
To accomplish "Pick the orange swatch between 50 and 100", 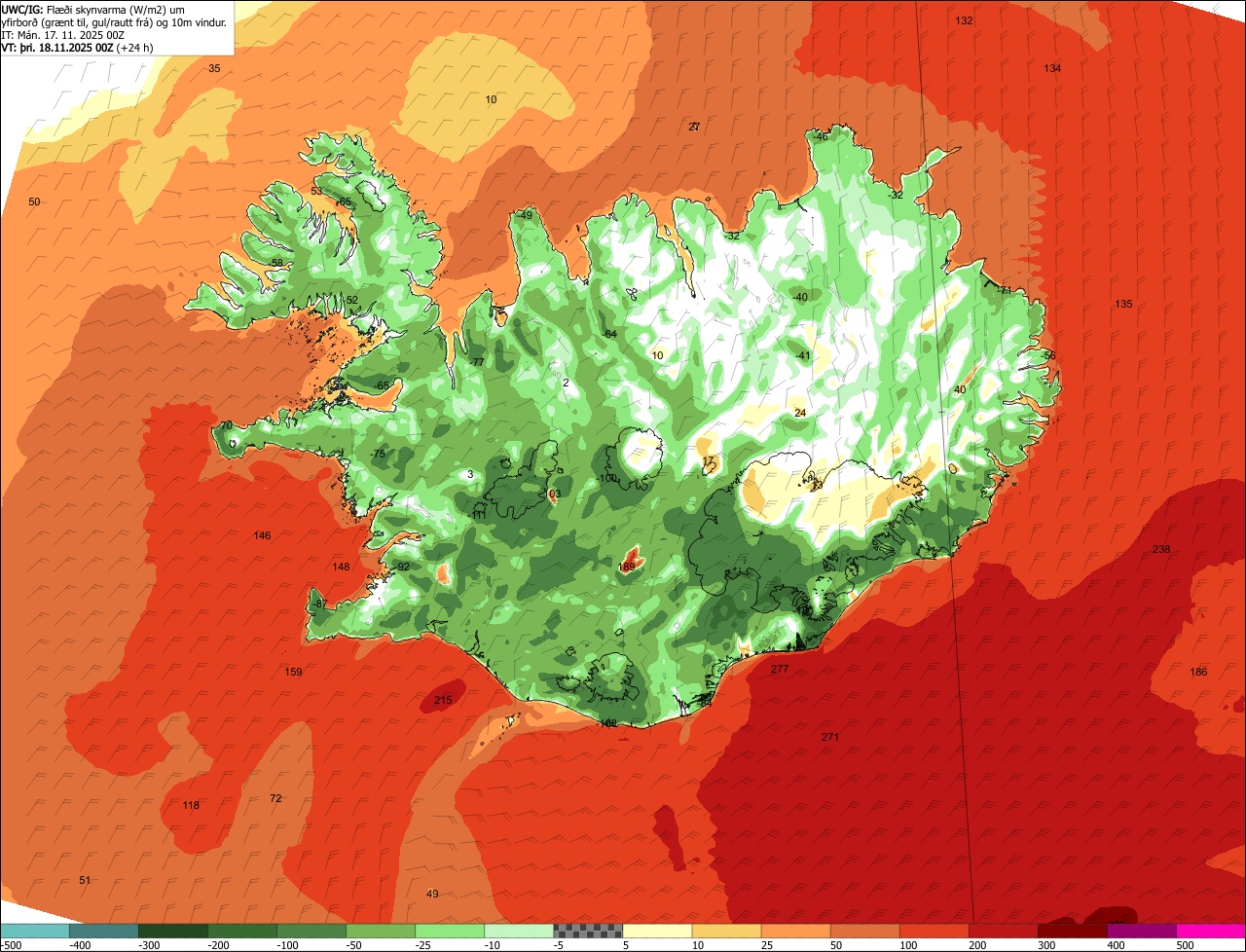I will (864, 931).
